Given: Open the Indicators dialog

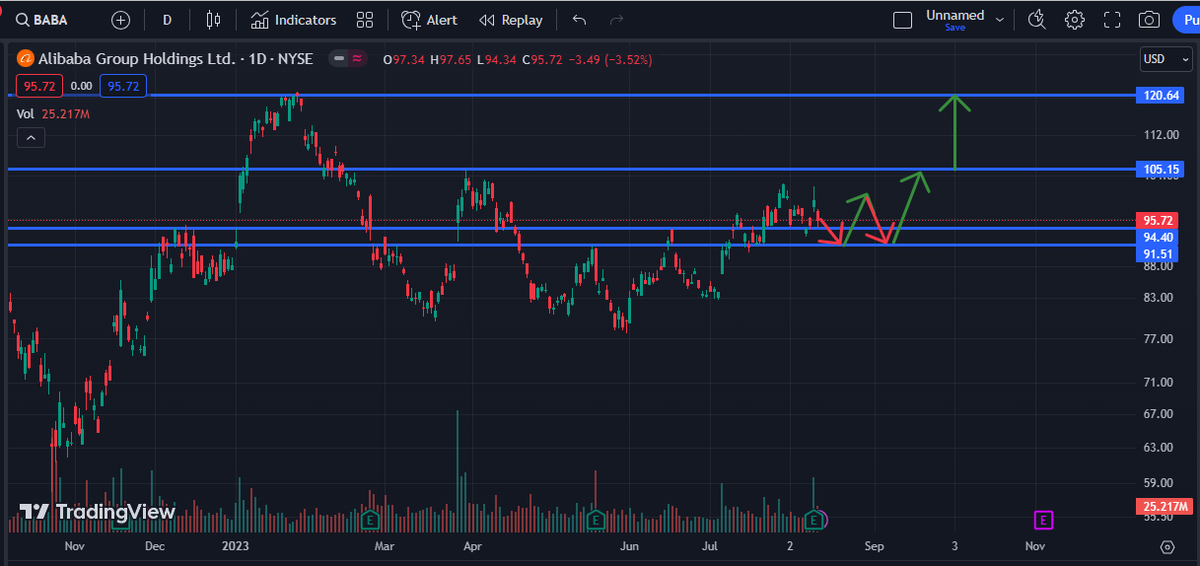Looking at the screenshot, I should pos(293,20).
